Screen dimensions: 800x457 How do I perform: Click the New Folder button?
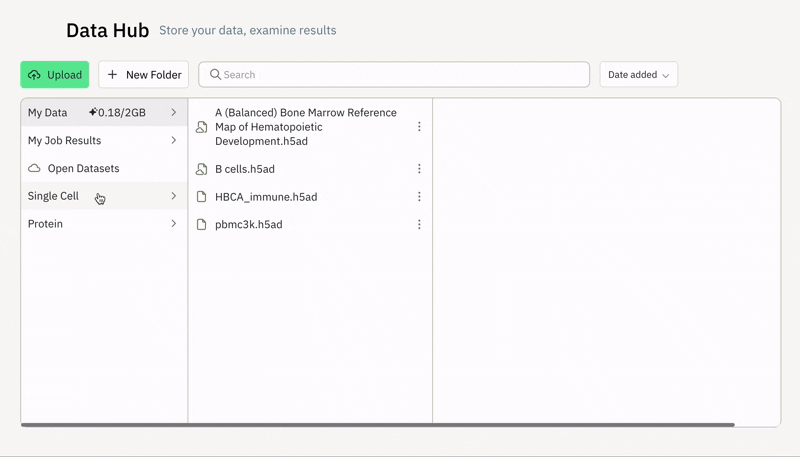pos(144,75)
